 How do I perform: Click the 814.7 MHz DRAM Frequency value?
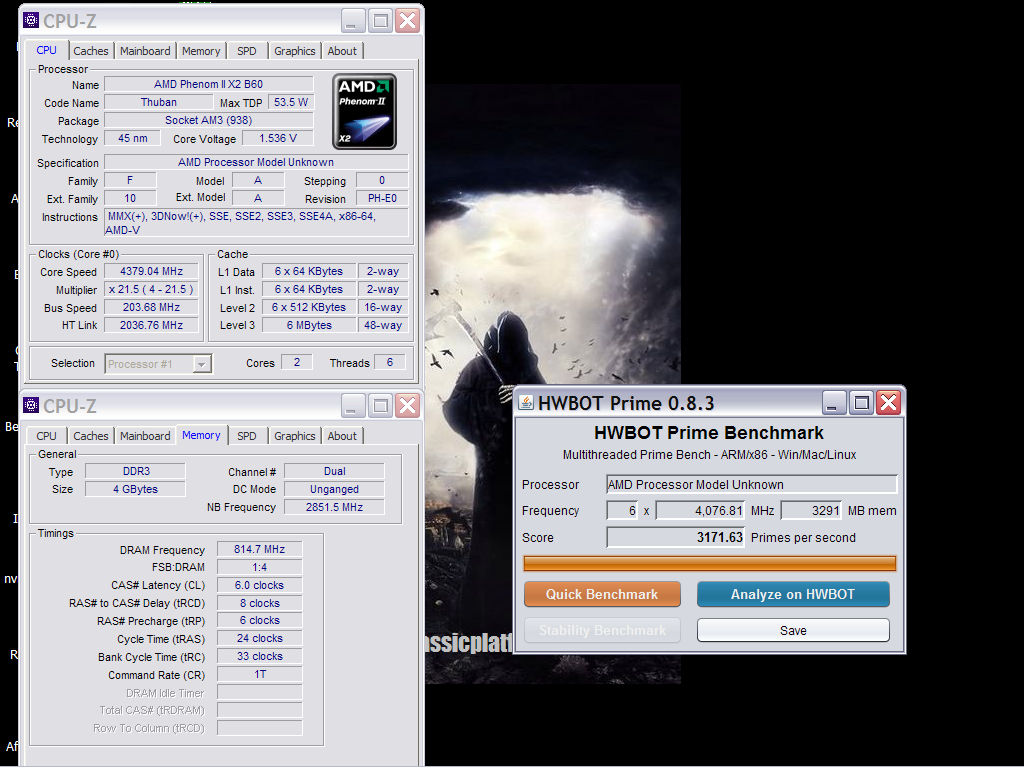tap(259, 549)
